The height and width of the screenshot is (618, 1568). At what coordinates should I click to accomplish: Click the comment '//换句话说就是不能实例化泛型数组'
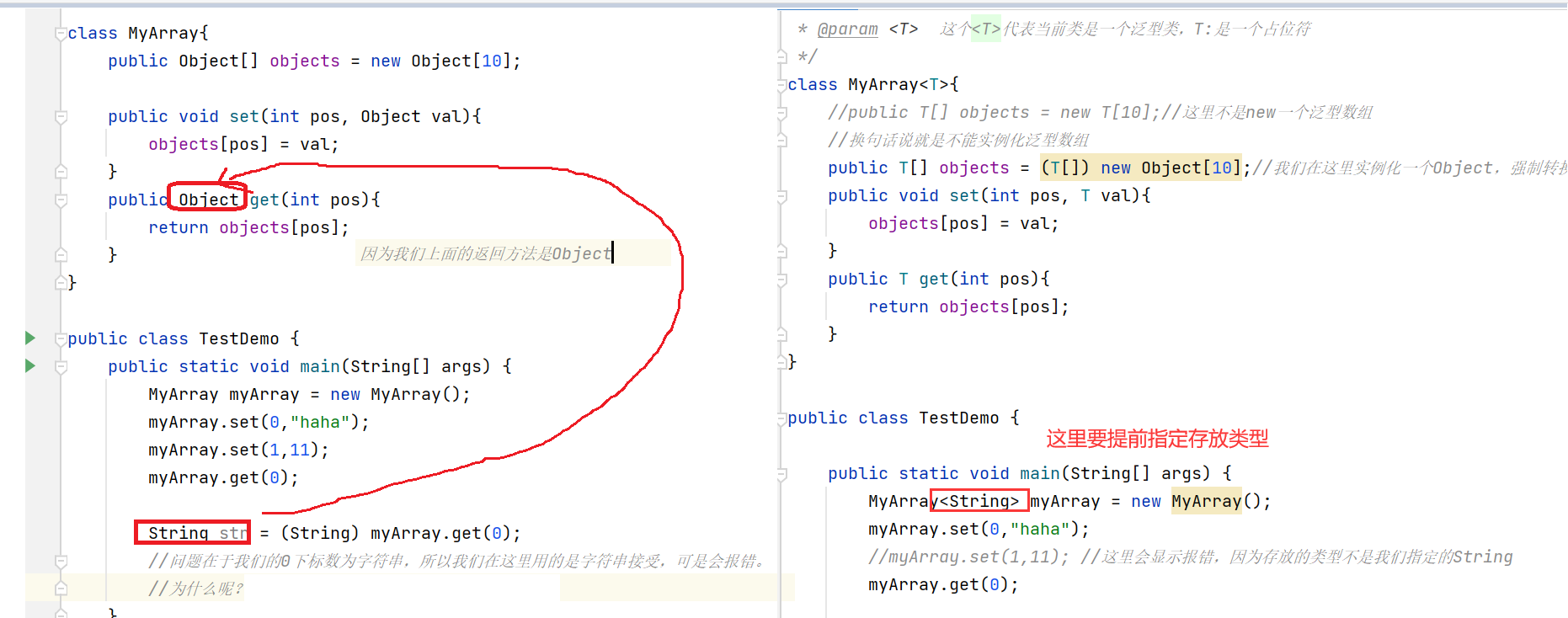pos(958,140)
